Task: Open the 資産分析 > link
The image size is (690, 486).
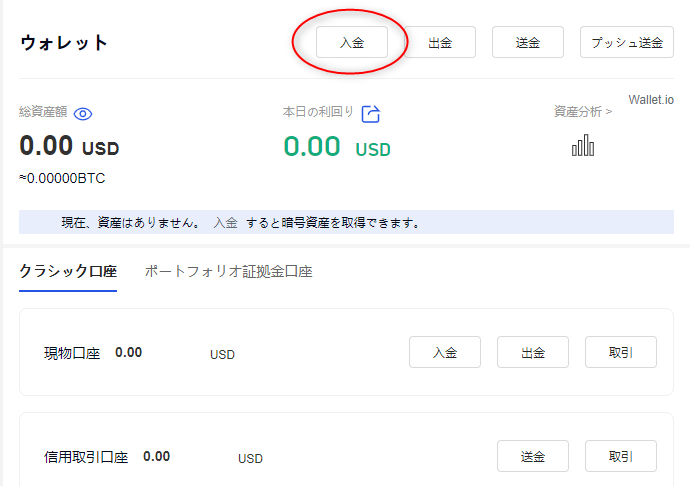Action: coord(582,112)
